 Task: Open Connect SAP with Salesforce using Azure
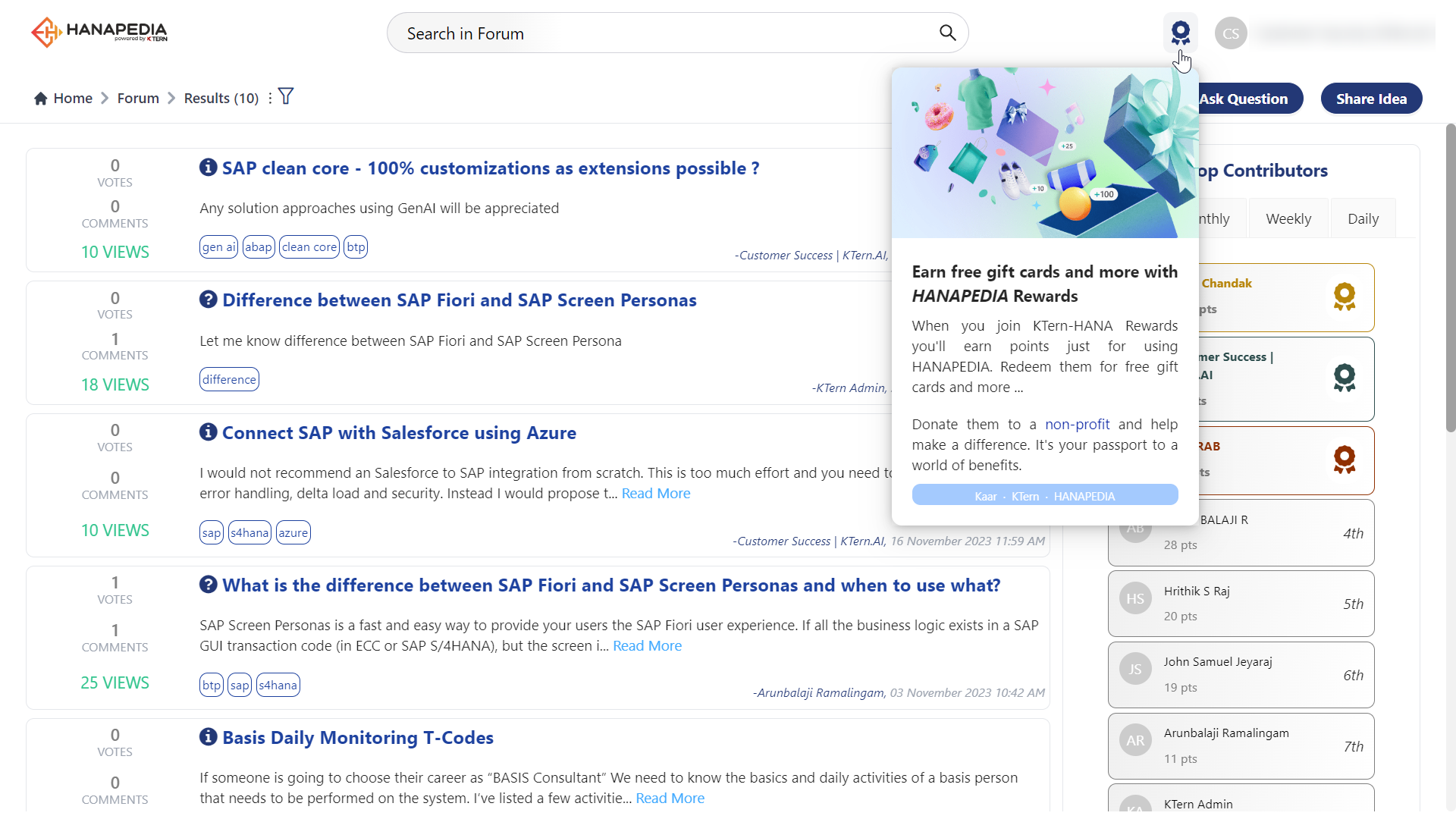(x=399, y=433)
